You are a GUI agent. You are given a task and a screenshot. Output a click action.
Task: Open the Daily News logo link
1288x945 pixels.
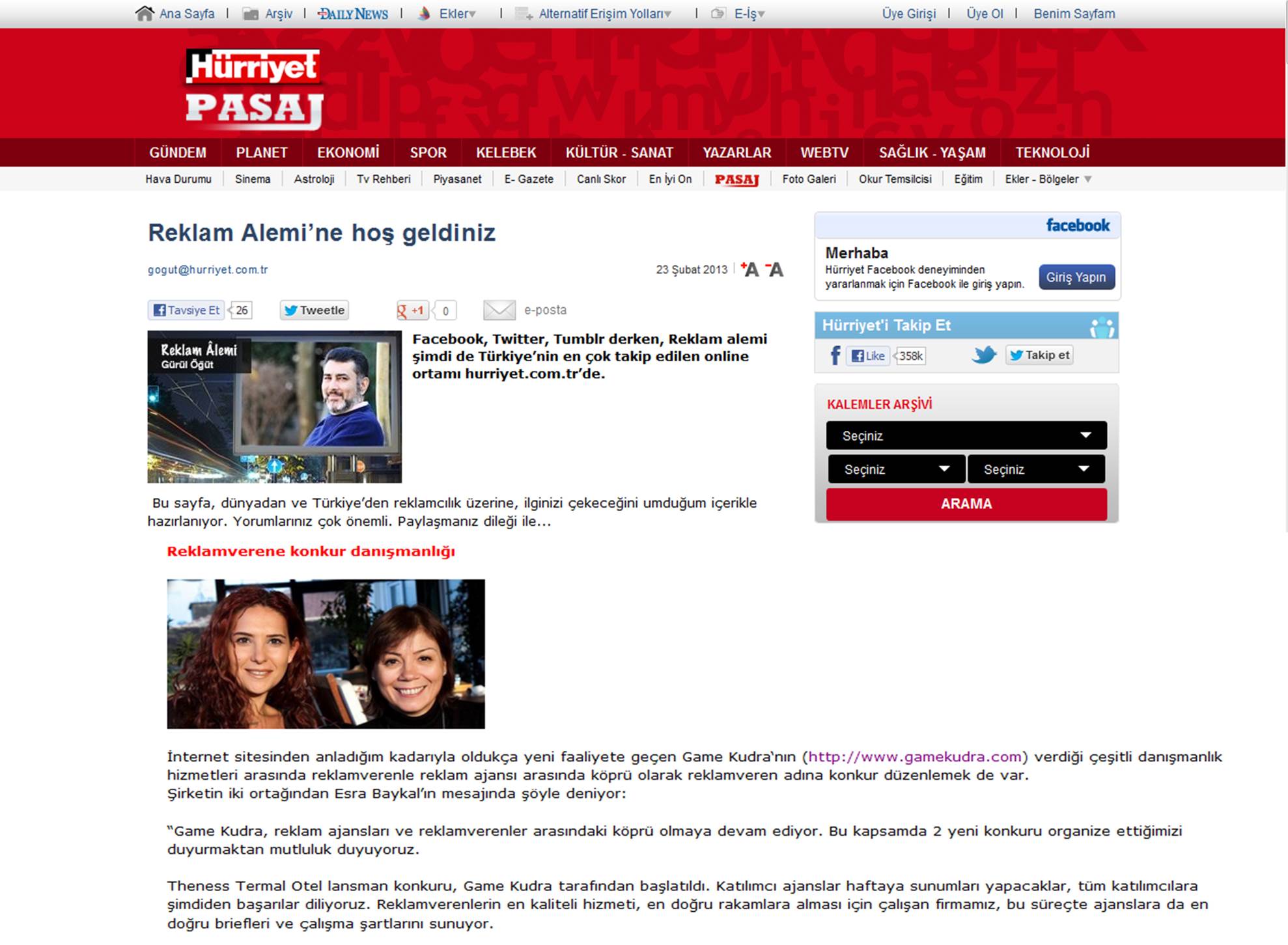point(353,14)
